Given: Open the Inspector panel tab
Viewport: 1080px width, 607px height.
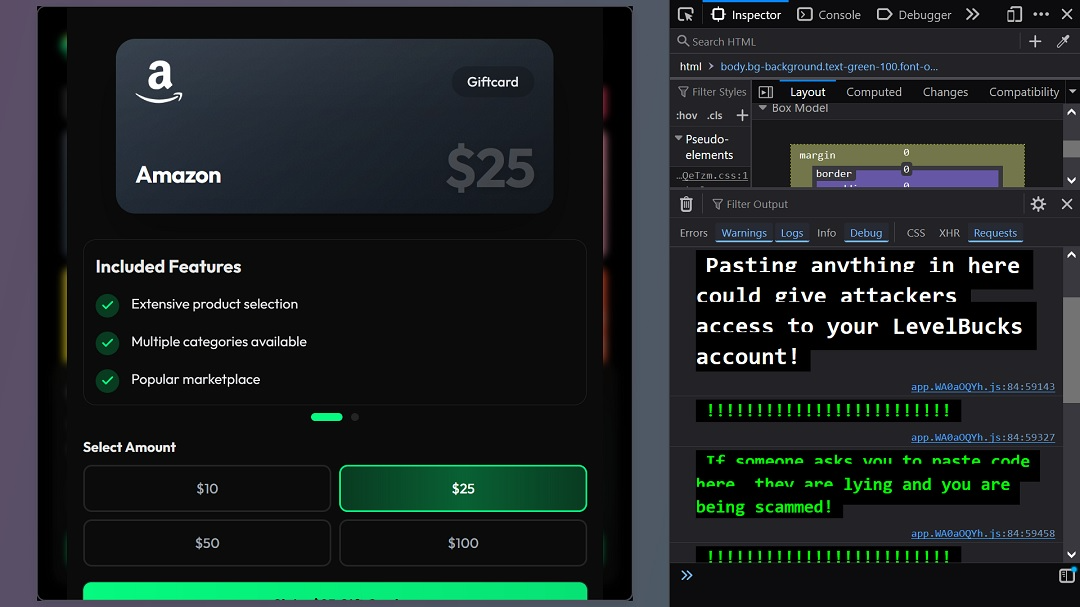Looking at the screenshot, I should [747, 14].
